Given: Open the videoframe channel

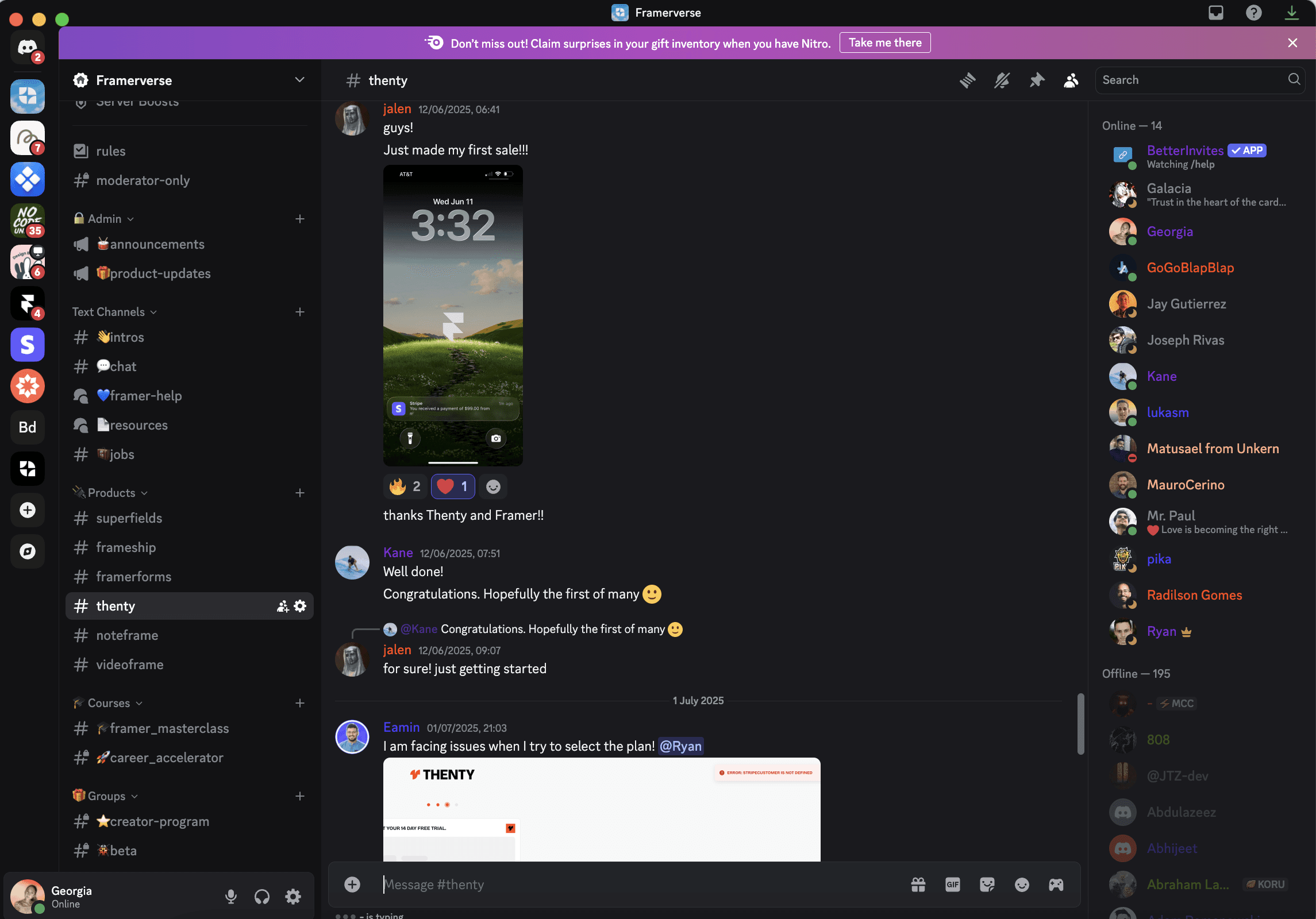Looking at the screenshot, I should (x=190, y=665).
